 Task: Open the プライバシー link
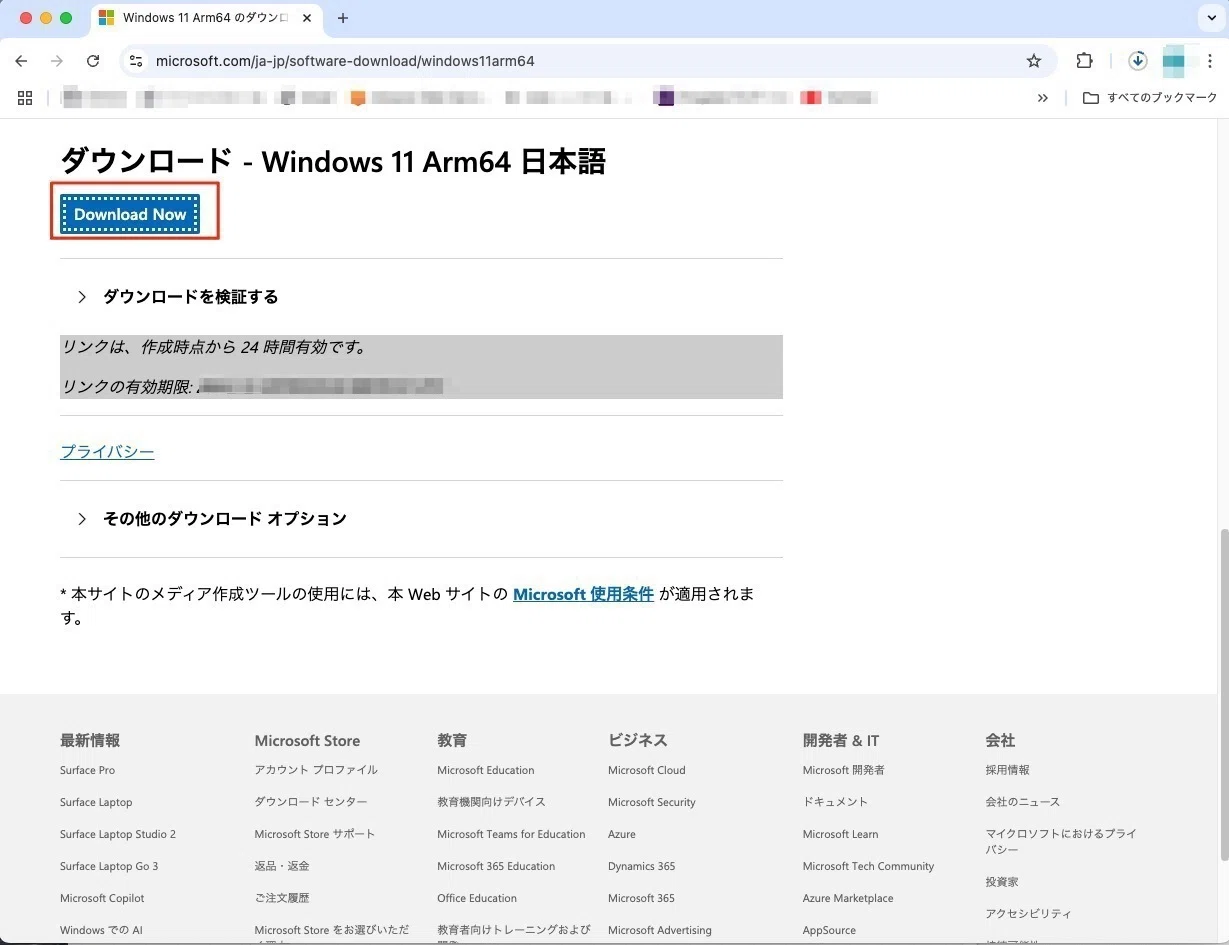107,452
